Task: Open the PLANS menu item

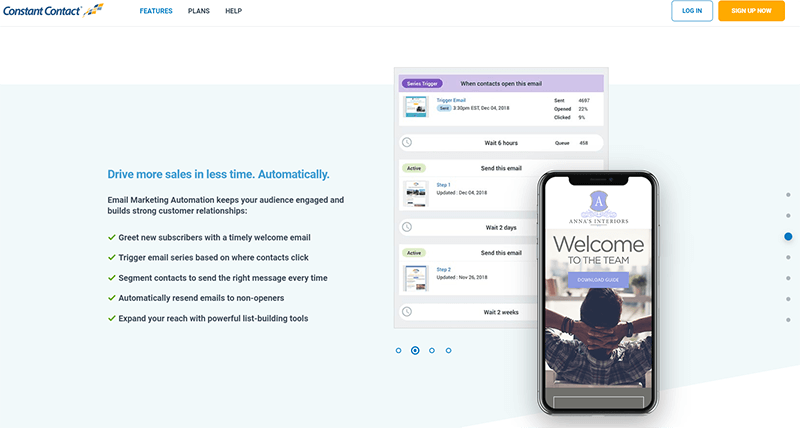Action: pyautogui.click(x=198, y=11)
